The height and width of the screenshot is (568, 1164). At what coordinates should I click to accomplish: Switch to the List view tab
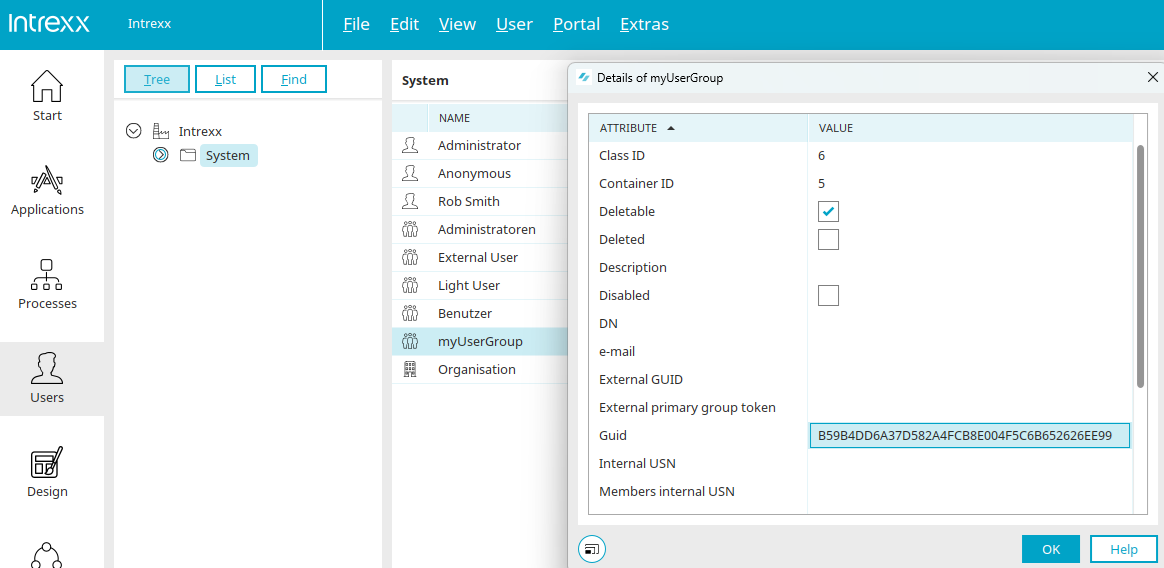pos(226,79)
